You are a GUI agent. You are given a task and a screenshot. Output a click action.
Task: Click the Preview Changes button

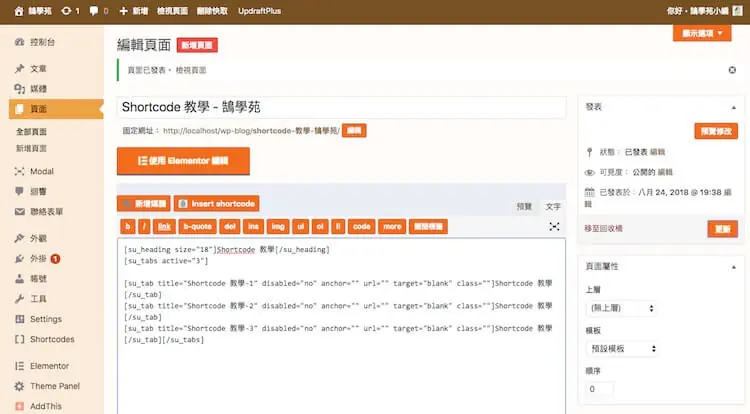coord(716,131)
